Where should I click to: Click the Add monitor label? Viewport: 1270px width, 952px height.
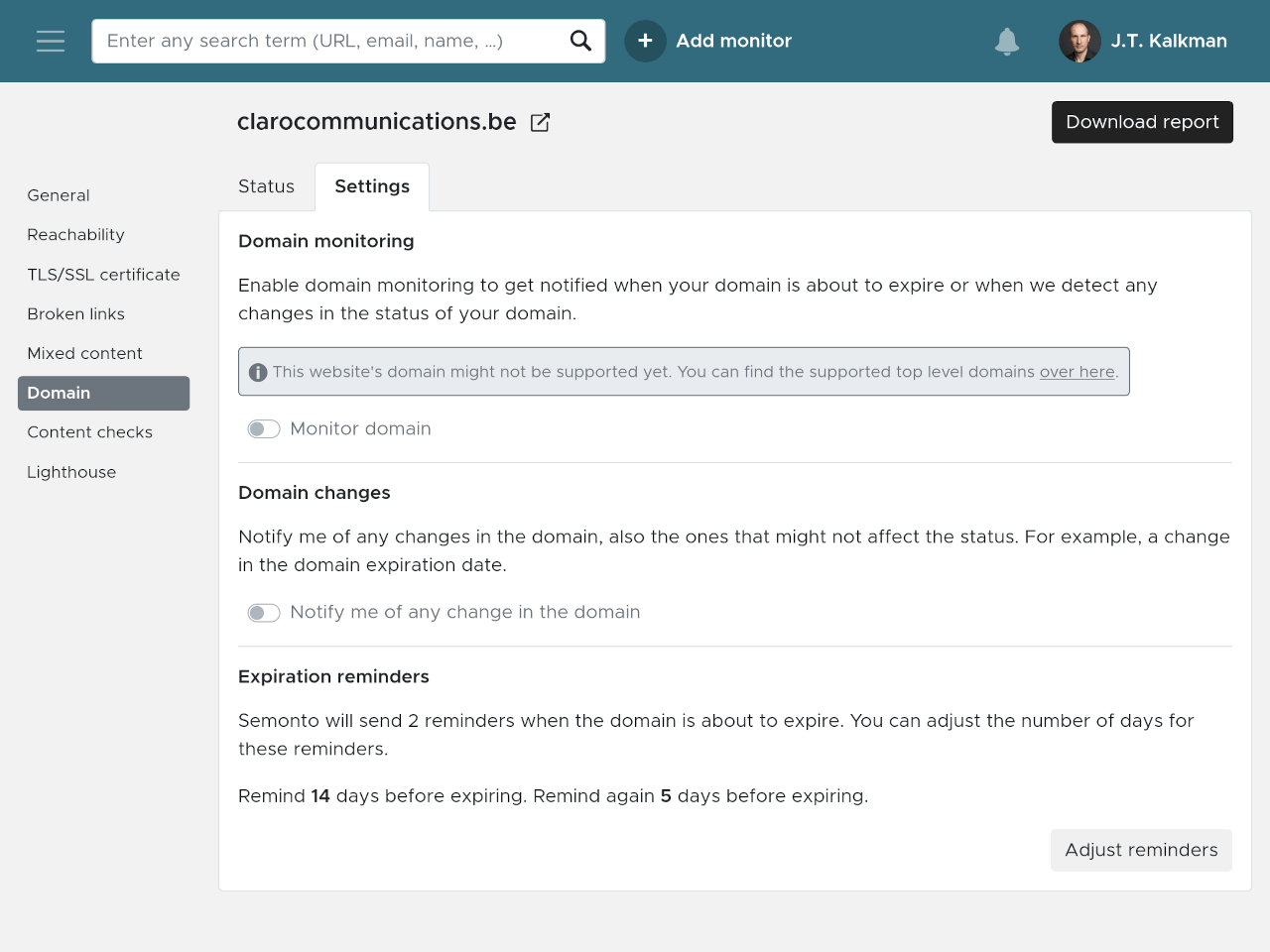pyautogui.click(x=733, y=41)
